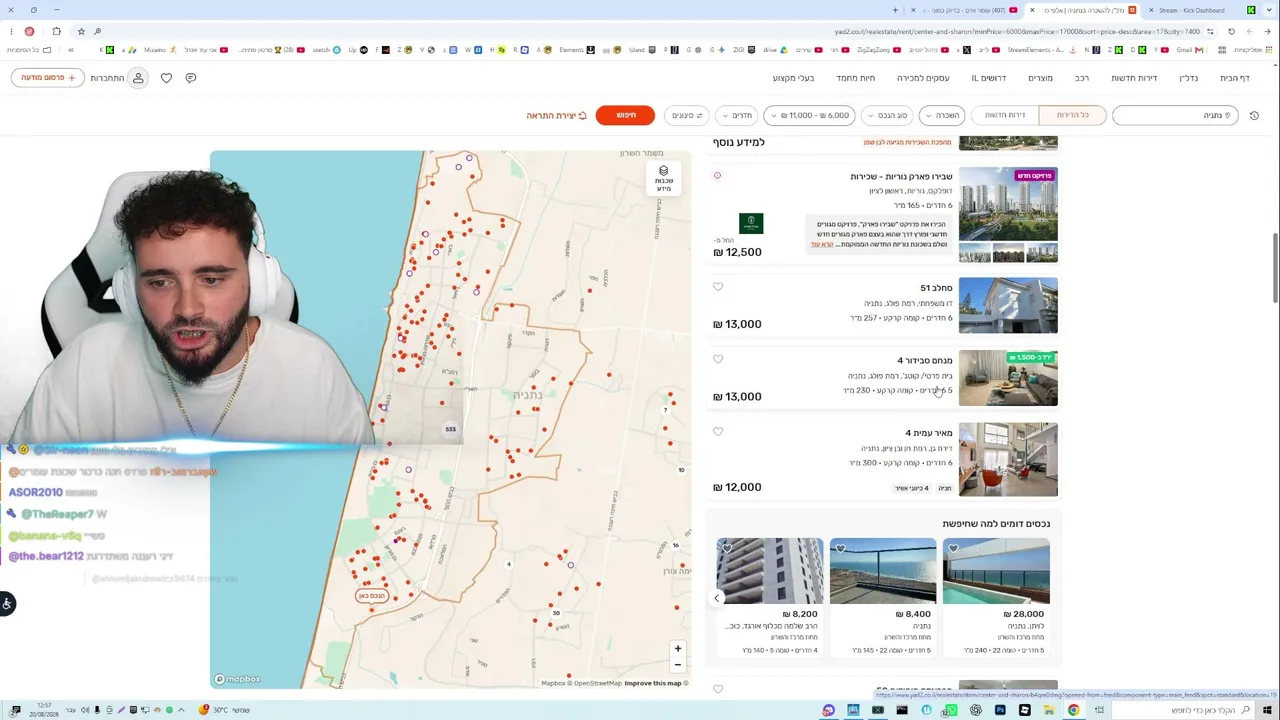Expand the rooms (חדרים) filter dropdown
Screen dimensions: 1280x720
(x=735, y=116)
